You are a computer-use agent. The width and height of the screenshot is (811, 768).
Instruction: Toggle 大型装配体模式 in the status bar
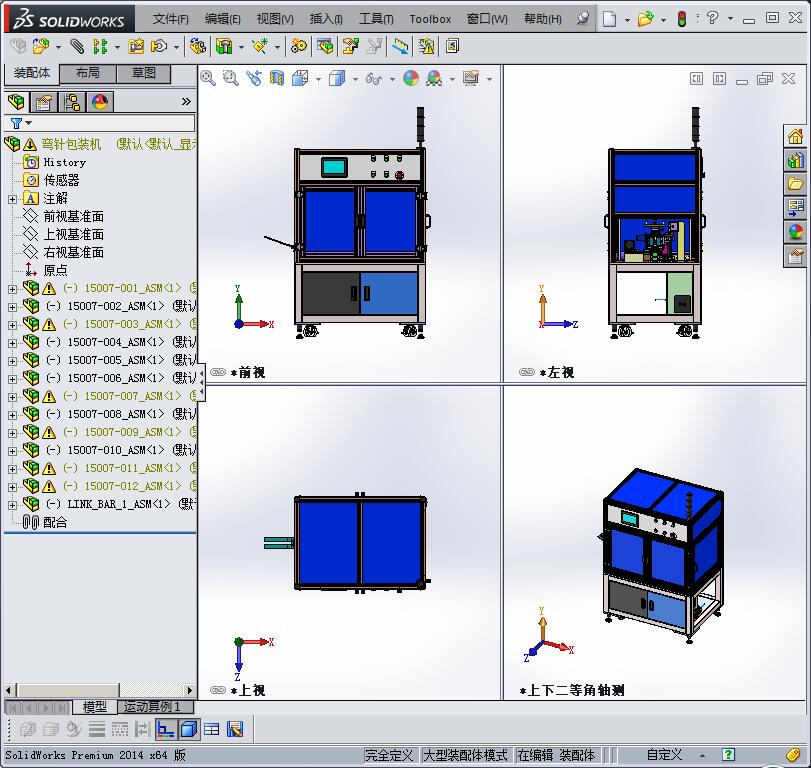[465, 755]
